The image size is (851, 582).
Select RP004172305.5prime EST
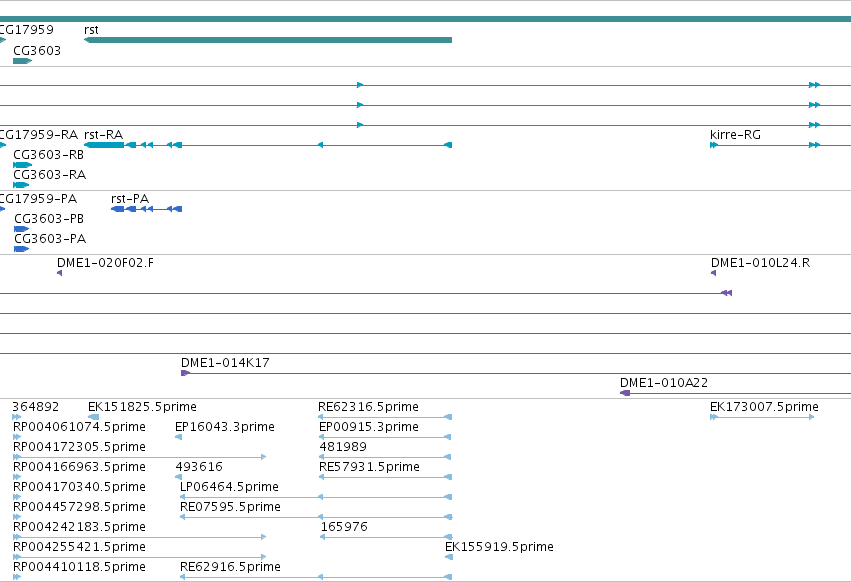coord(139,457)
